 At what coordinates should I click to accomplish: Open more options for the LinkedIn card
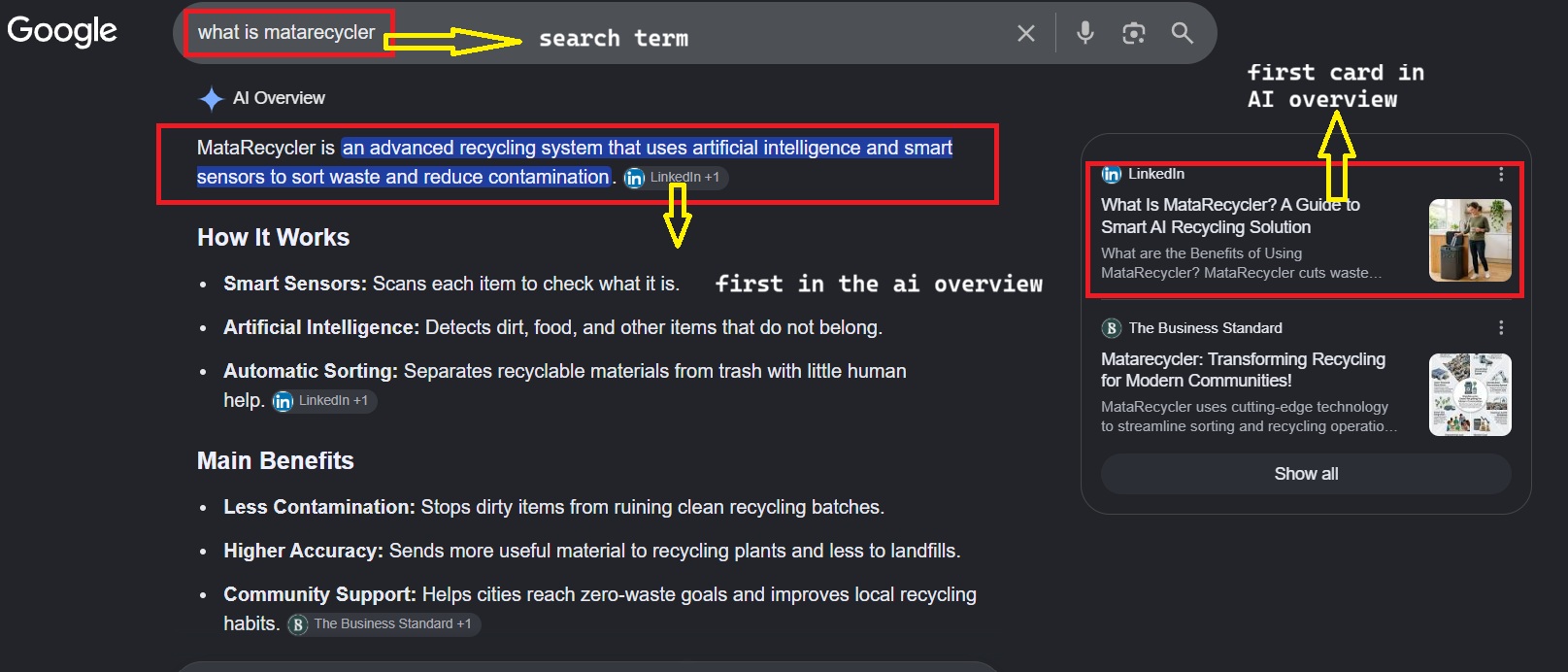1501,175
